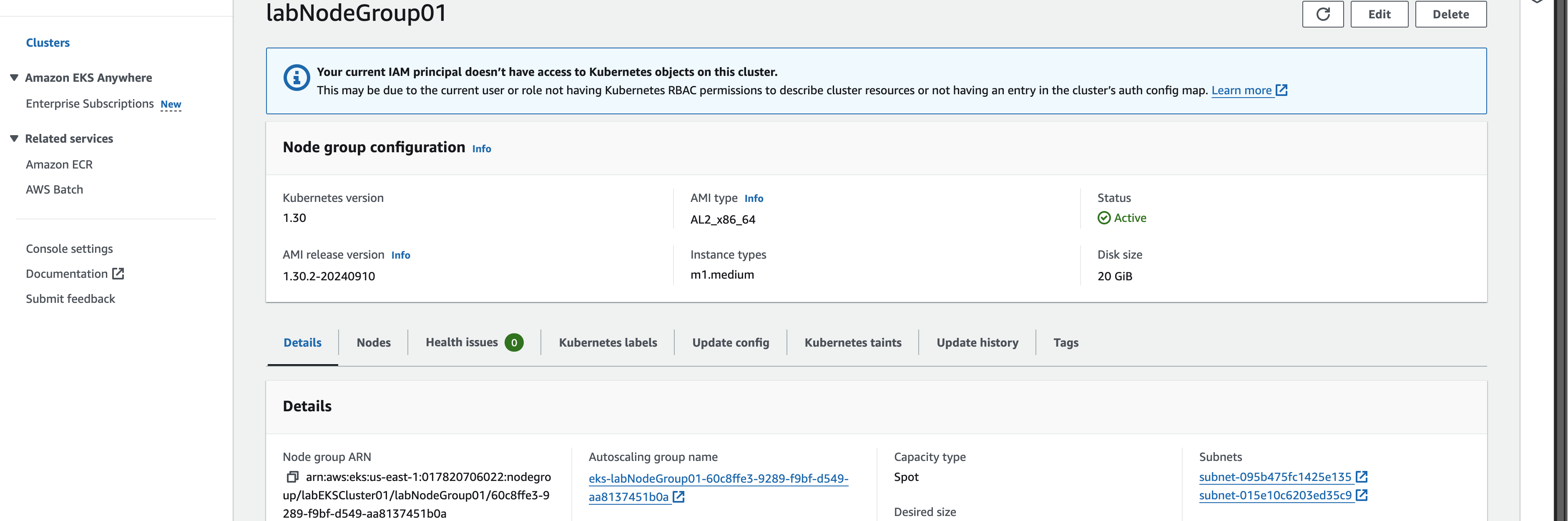The width and height of the screenshot is (1568, 521).
Task: Click the disk size value 20 GiB
Action: click(1115, 276)
